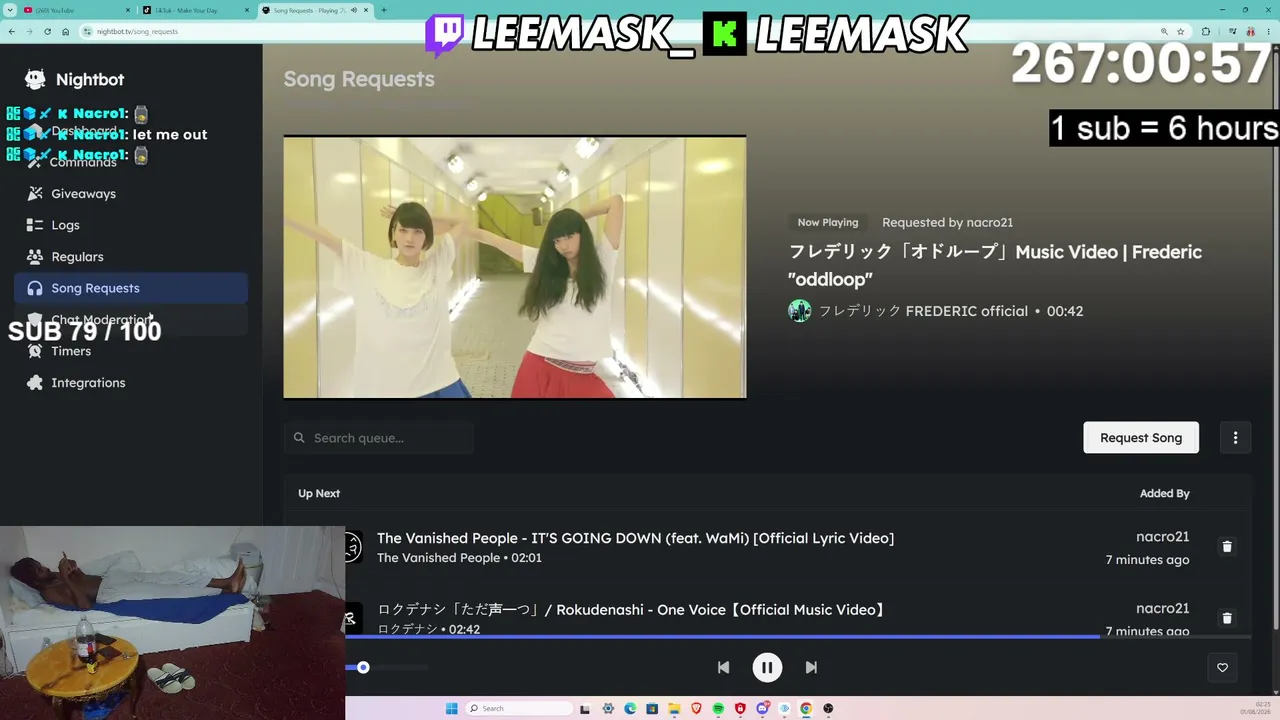
Task: Click the Song Requests headphones icon
Action: pos(35,288)
